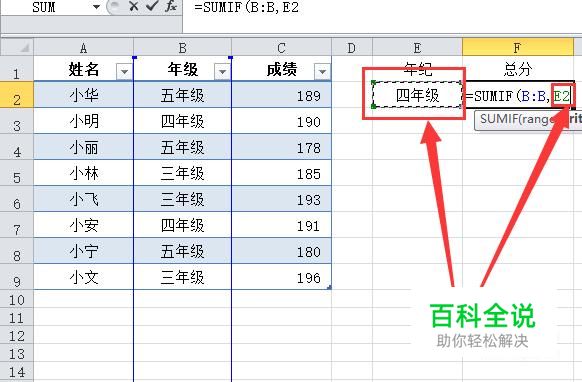Open the Name Box dropdown arrow

point(96,7)
